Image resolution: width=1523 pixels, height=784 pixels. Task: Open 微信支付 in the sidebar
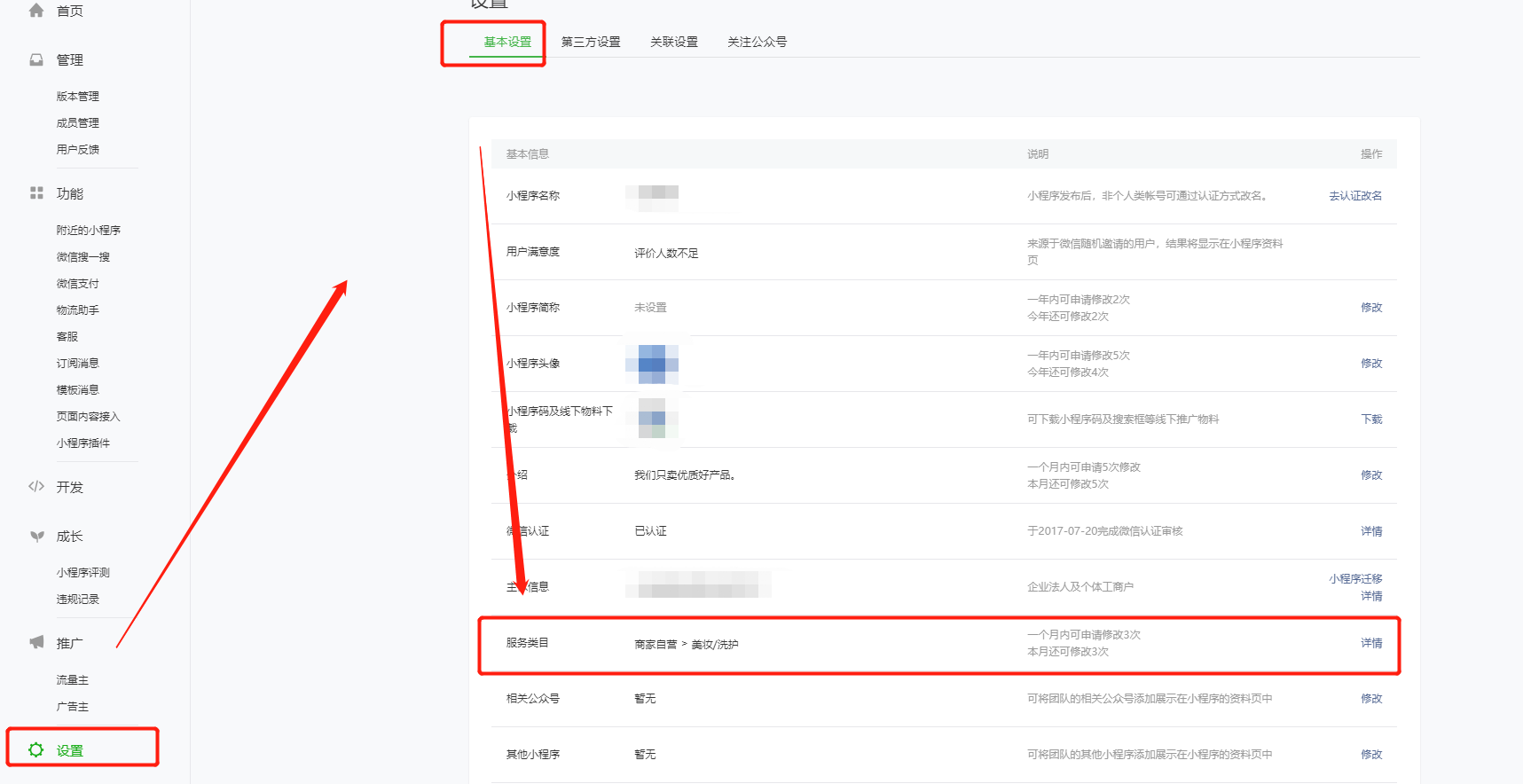pos(78,284)
